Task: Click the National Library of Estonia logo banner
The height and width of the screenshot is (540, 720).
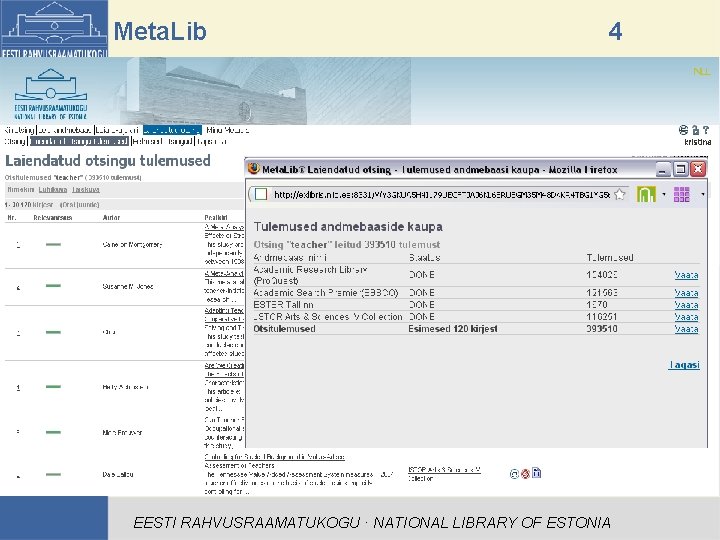Action: coord(51,94)
